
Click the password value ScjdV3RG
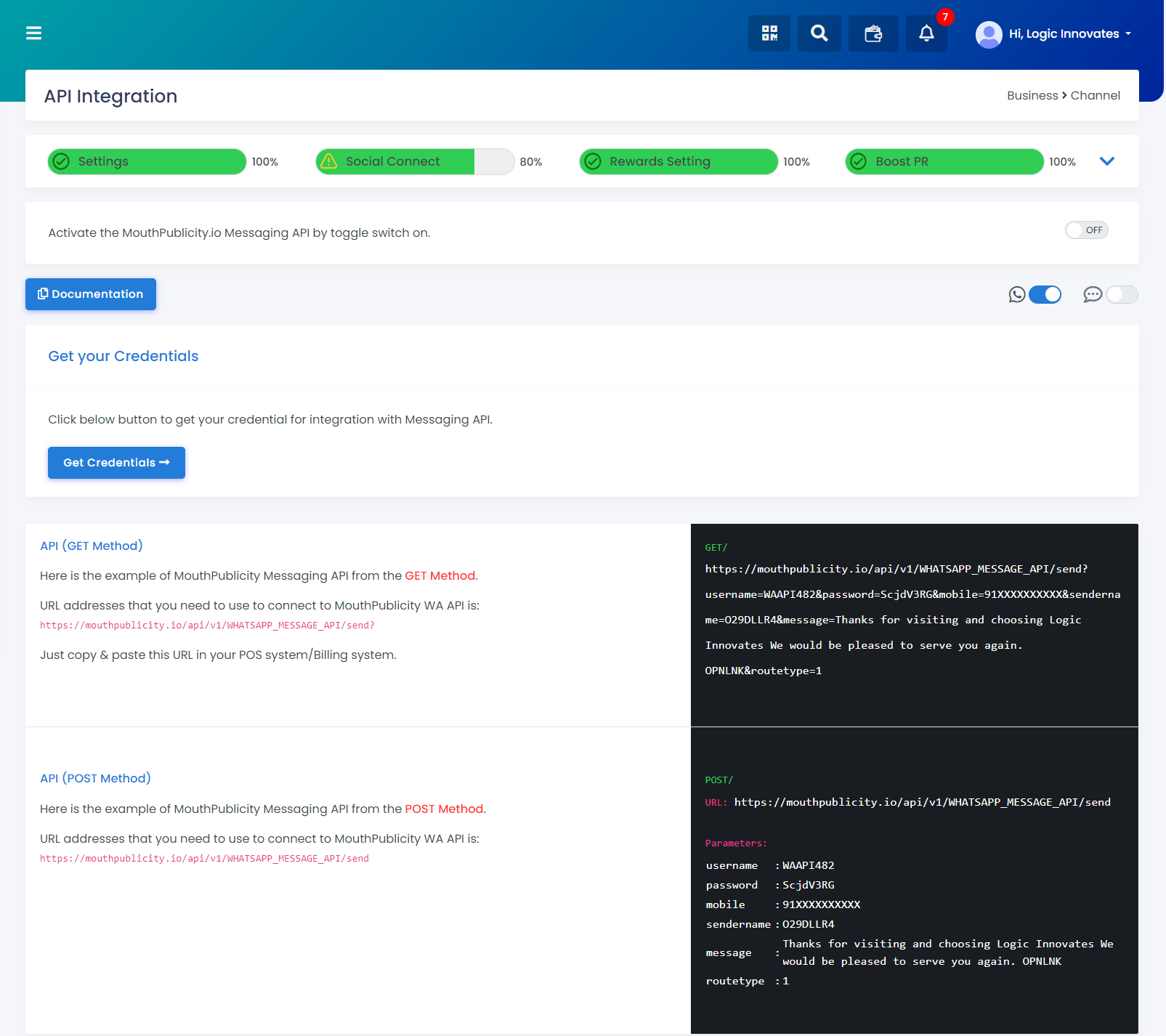(x=809, y=885)
